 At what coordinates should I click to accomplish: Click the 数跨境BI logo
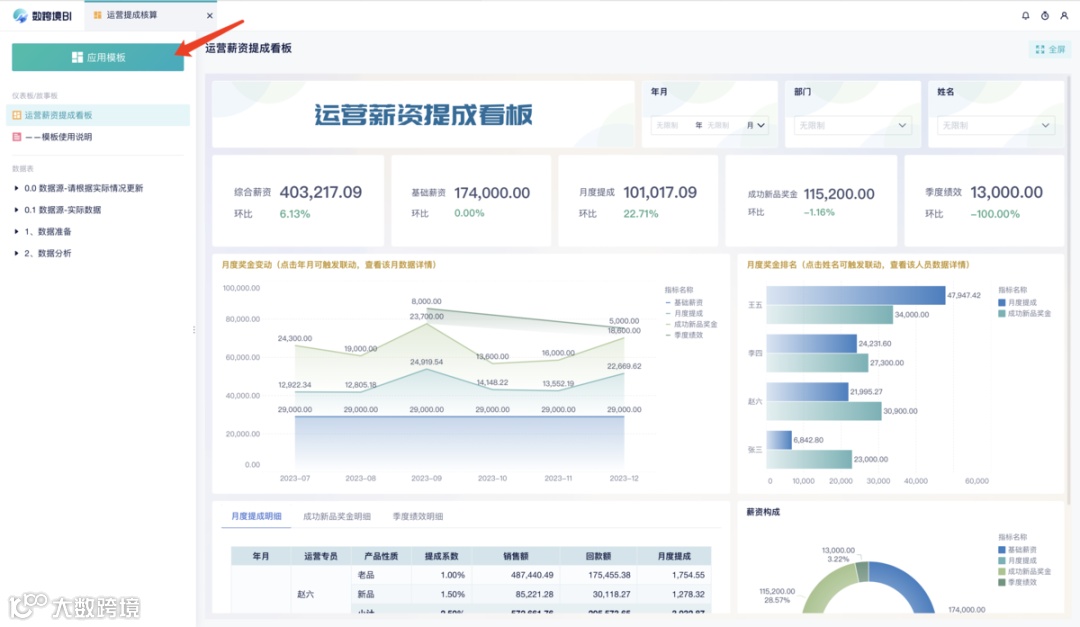(42, 15)
